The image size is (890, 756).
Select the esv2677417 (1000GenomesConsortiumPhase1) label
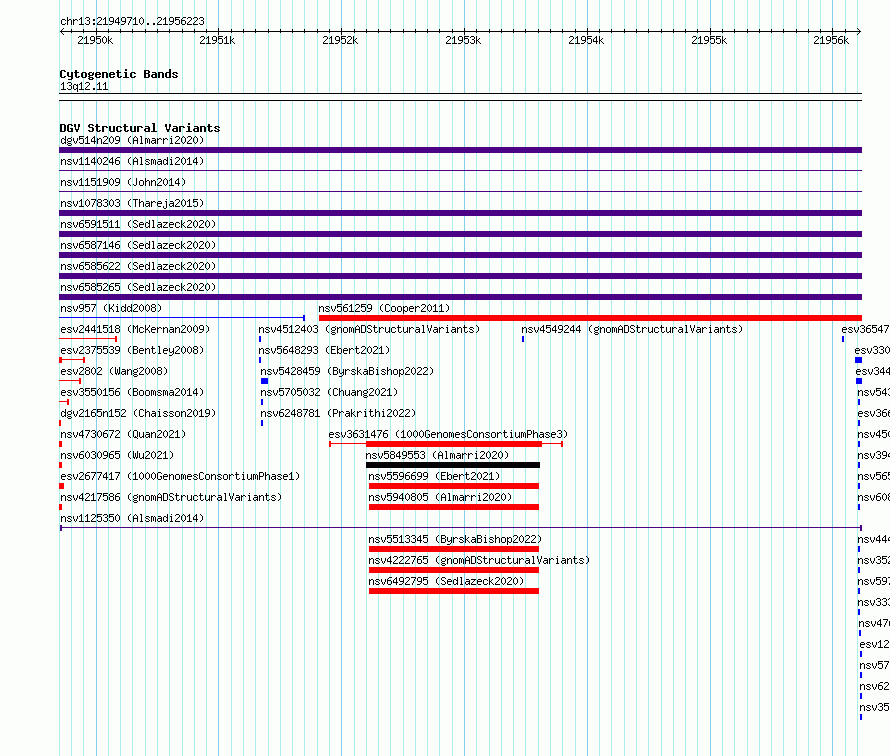point(180,476)
